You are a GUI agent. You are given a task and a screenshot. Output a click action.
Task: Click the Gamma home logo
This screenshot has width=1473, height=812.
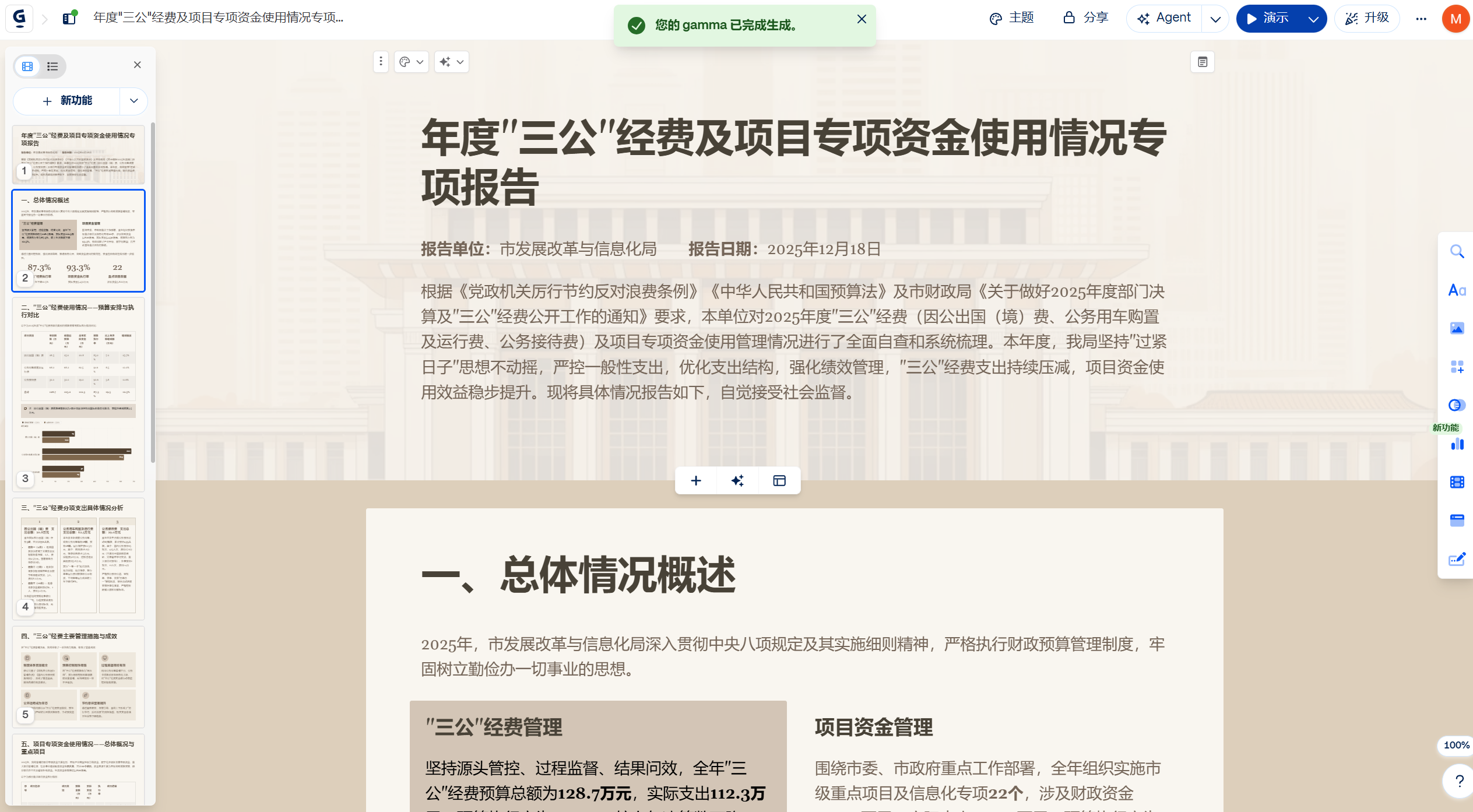19,18
